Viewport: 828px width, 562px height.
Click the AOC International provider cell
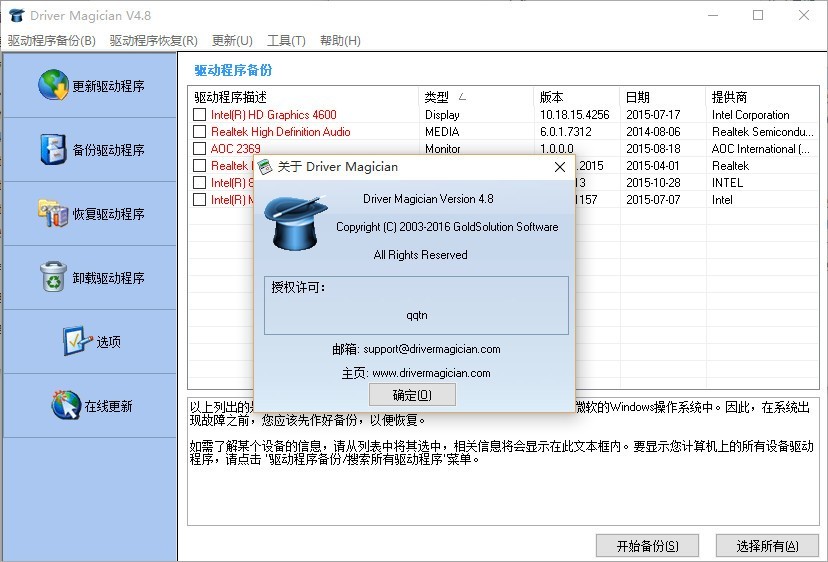760,148
